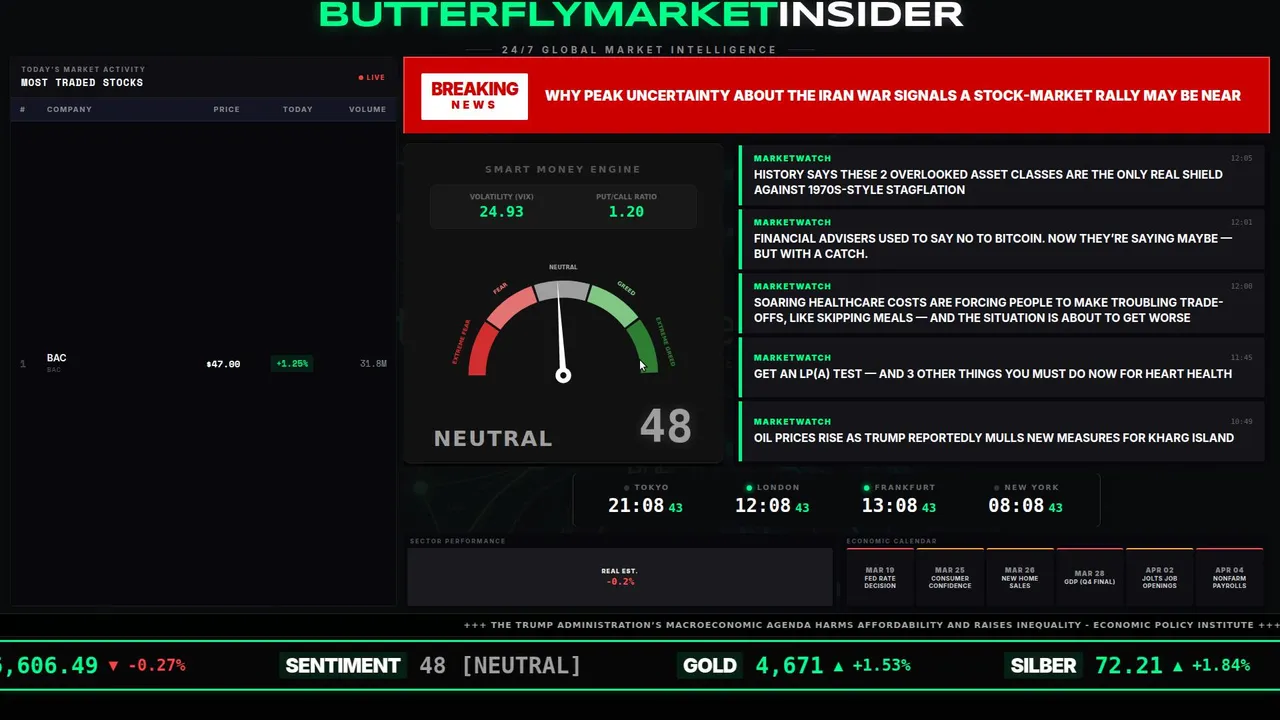Open the Iran war uncertainty breaking headline
The width and height of the screenshot is (1280, 720).
pyautogui.click(x=892, y=96)
